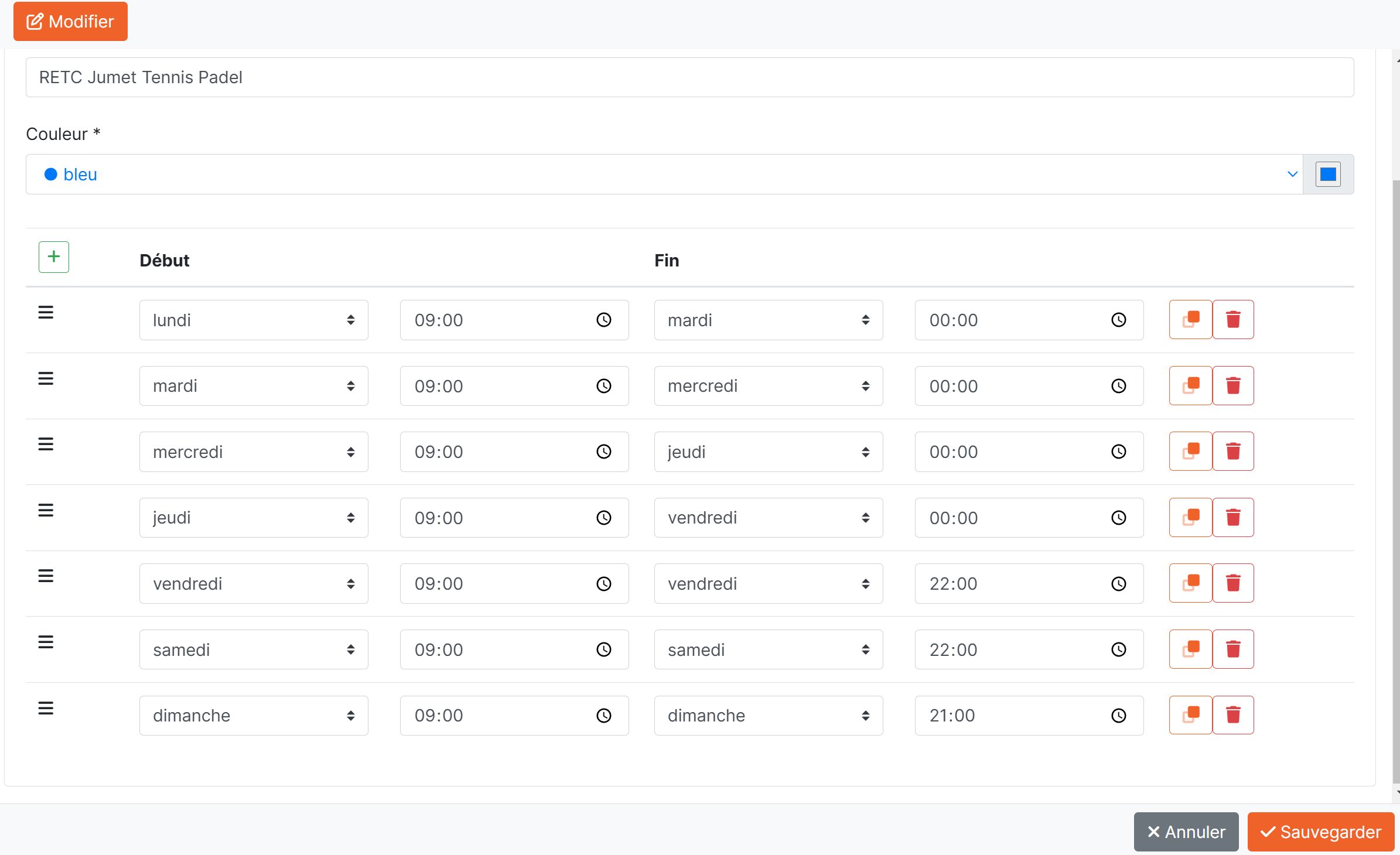1400x855 pixels.
Task: Click the RETC Jumet Tennis Padel name field
Action: pyautogui.click(x=689, y=77)
